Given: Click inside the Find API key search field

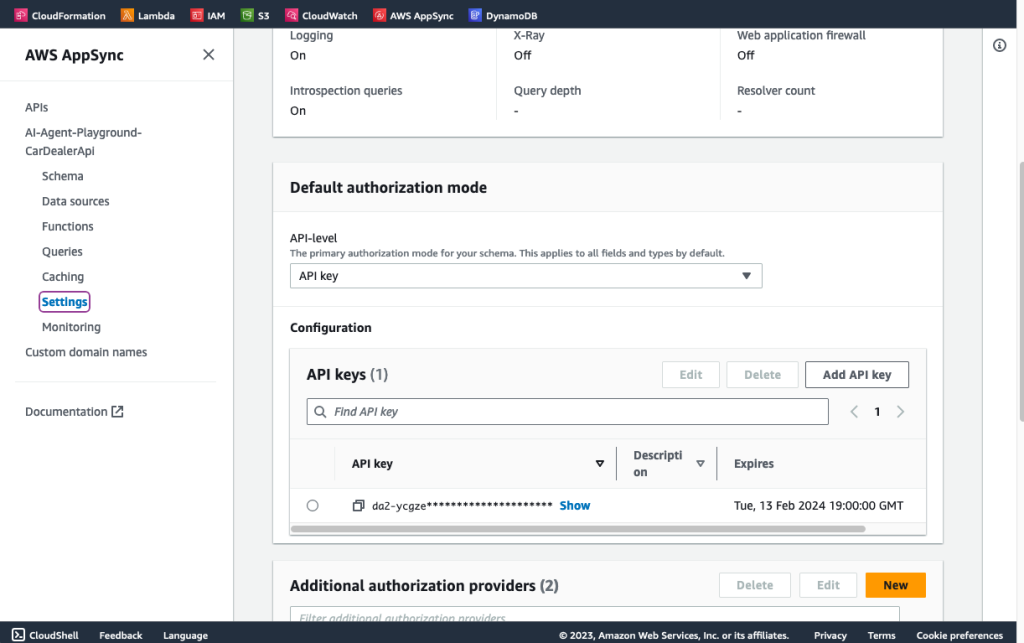Looking at the screenshot, I should pos(567,411).
